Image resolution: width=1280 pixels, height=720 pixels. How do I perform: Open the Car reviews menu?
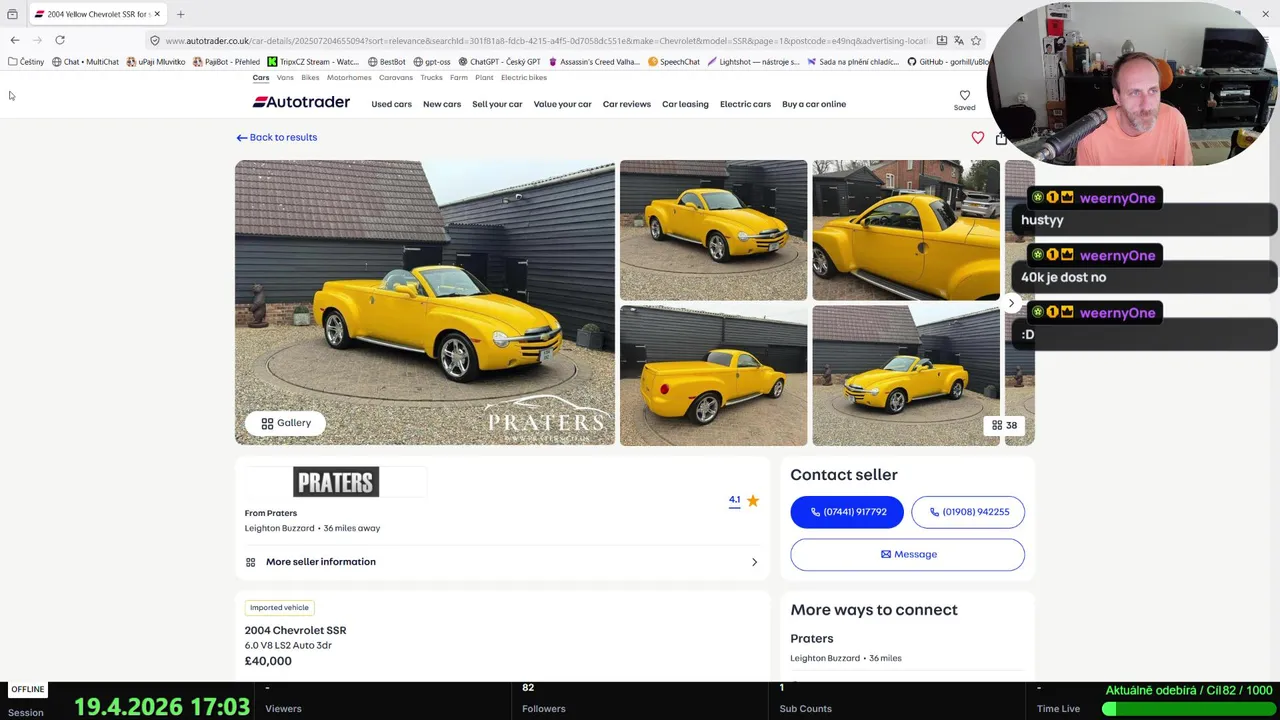pyautogui.click(x=627, y=104)
